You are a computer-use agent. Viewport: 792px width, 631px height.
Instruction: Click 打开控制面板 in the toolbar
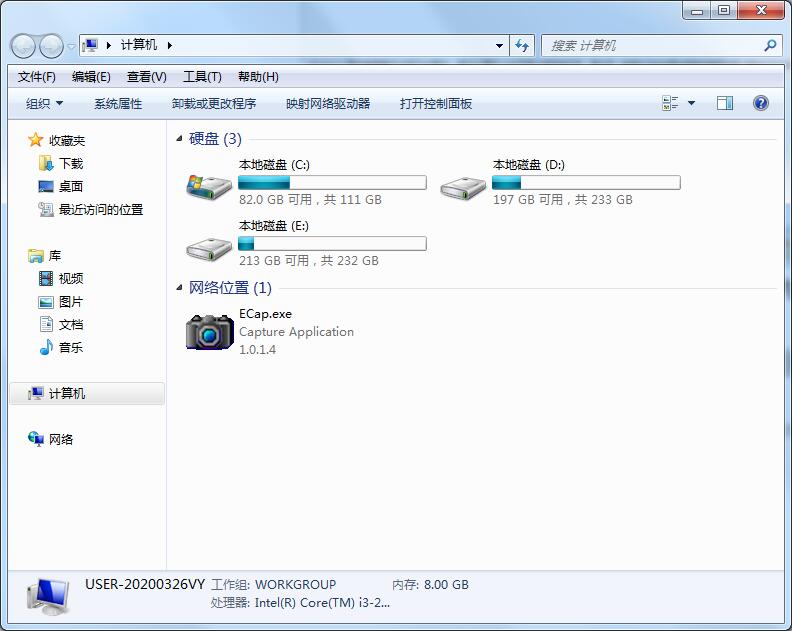(x=436, y=103)
